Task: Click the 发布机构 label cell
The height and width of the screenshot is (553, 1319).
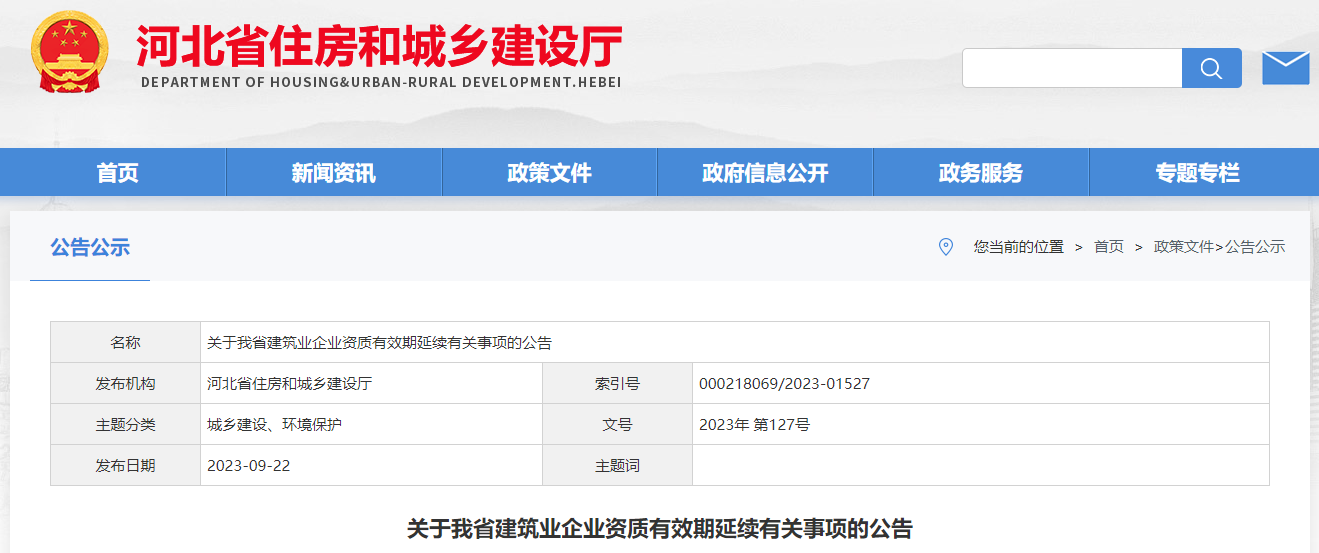Action: pos(125,383)
